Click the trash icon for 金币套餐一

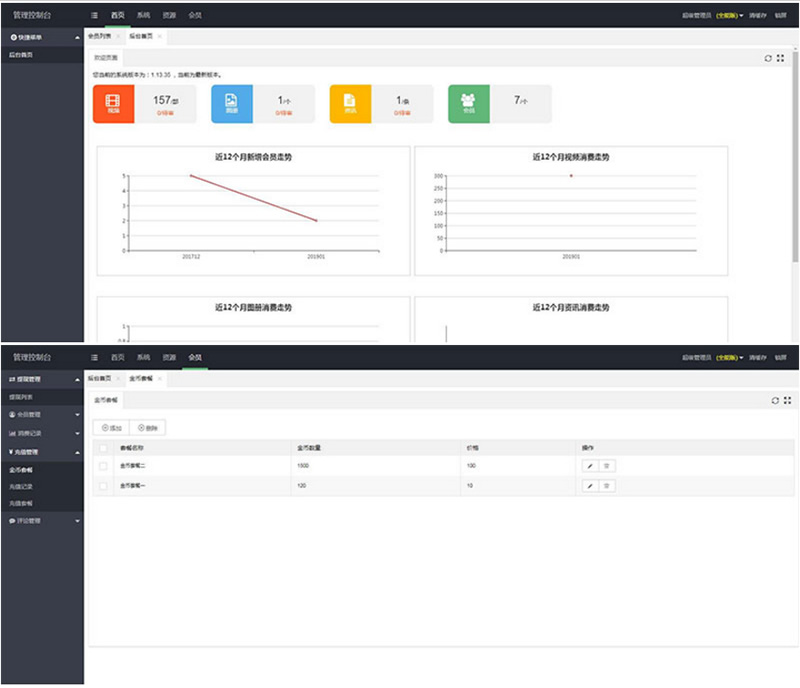tap(607, 486)
